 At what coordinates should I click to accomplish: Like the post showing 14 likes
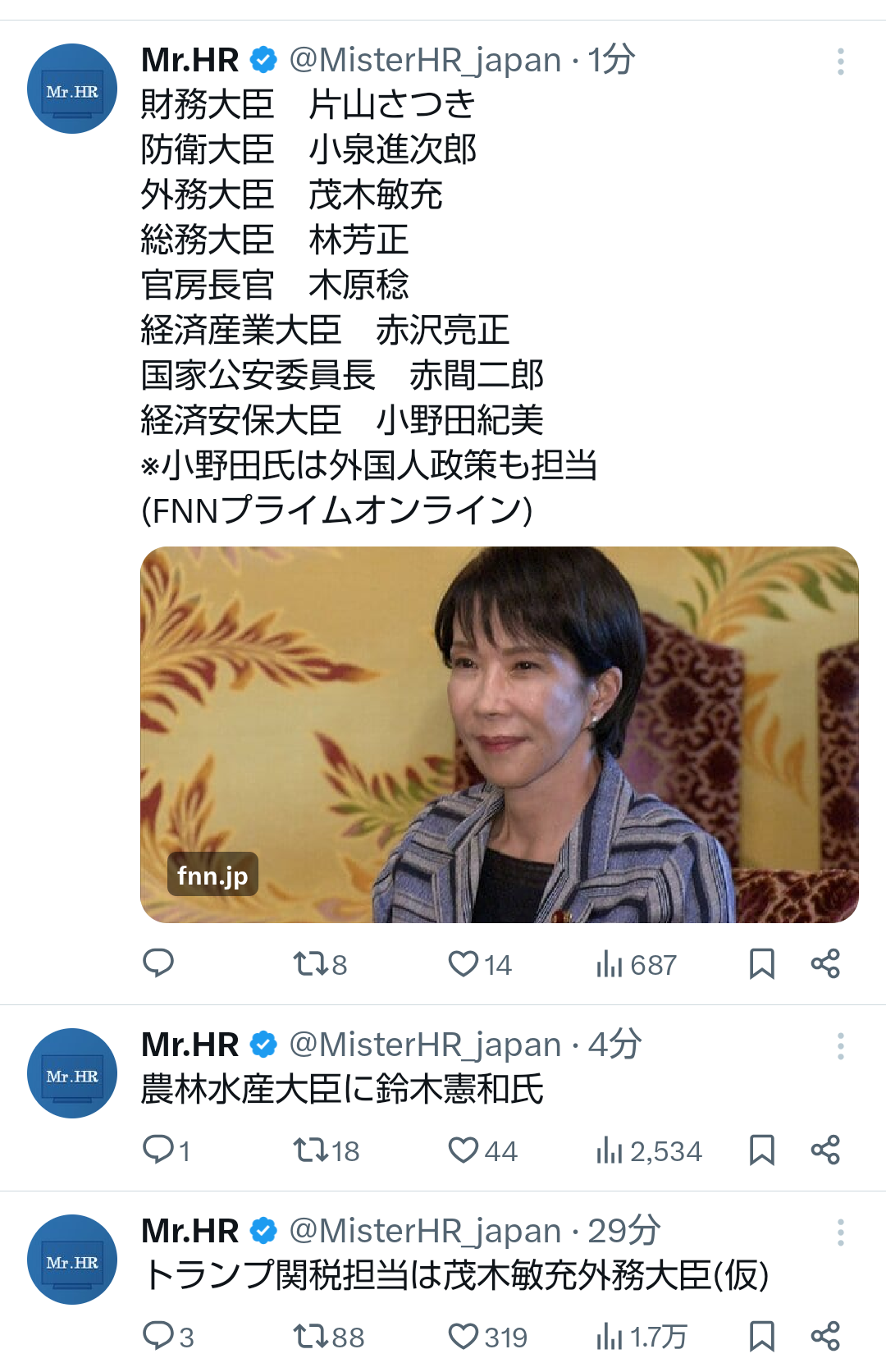pyautogui.click(x=480, y=963)
